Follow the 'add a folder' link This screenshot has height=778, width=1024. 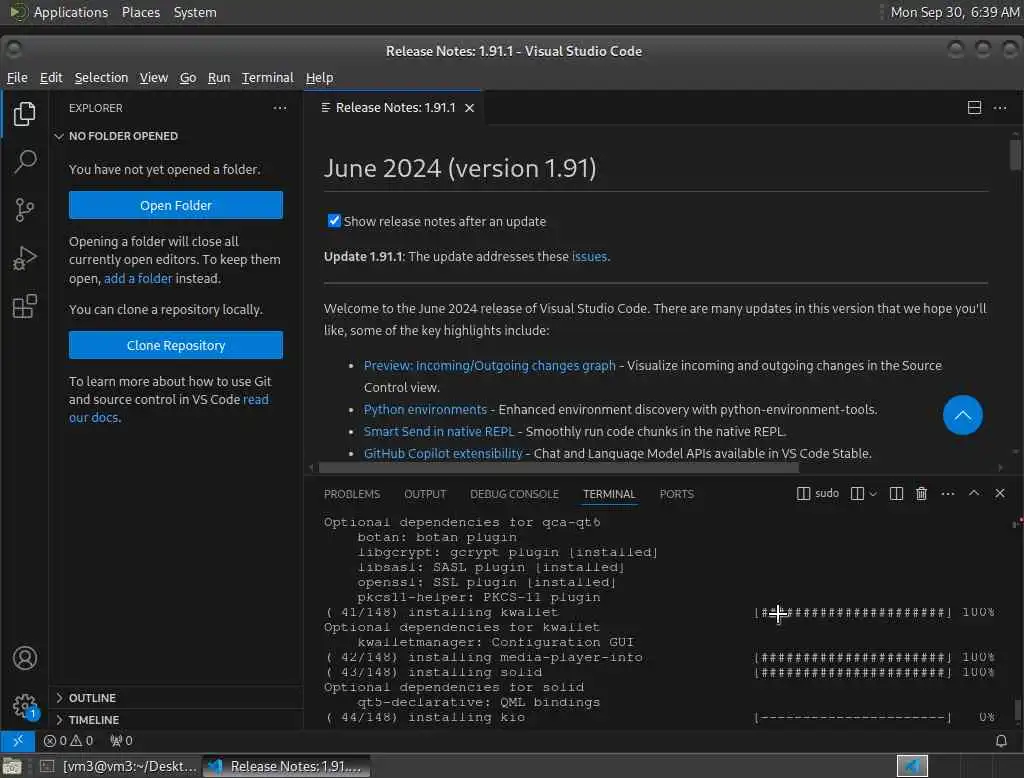(138, 278)
